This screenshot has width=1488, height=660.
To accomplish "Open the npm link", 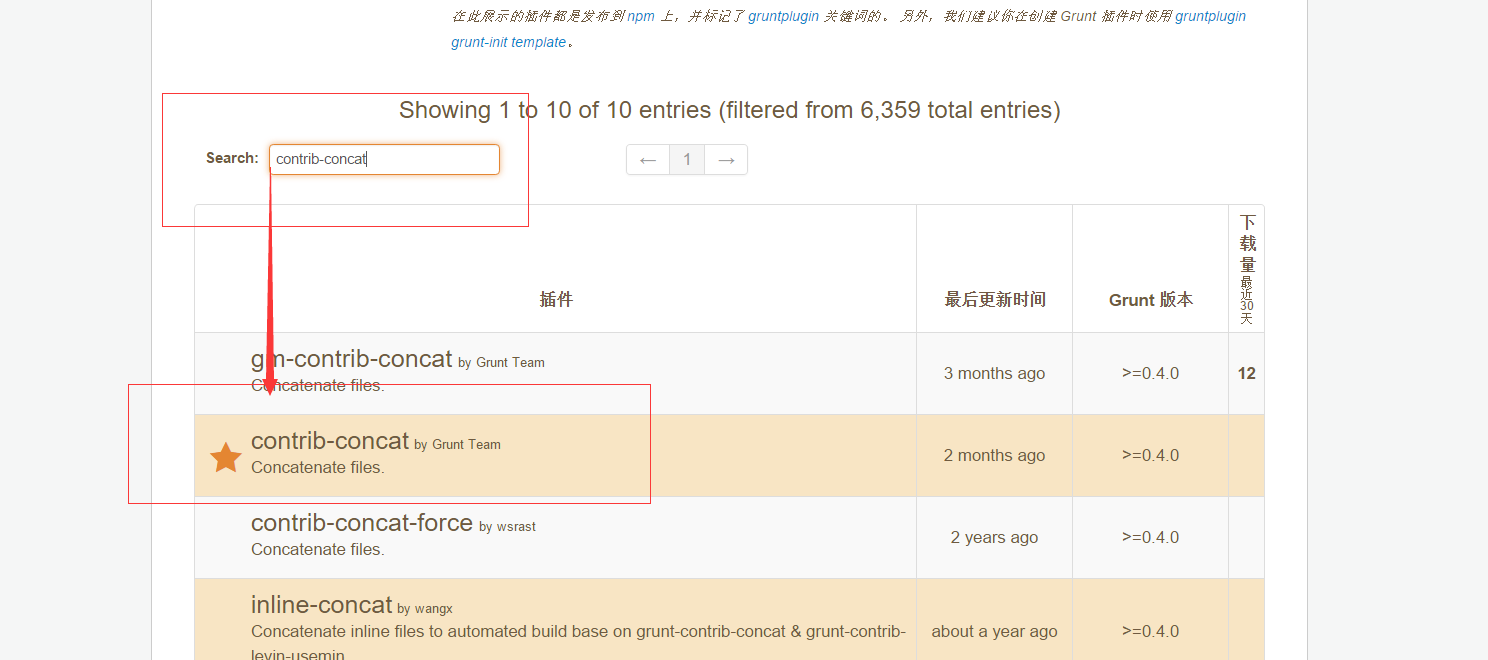I will [641, 16].
